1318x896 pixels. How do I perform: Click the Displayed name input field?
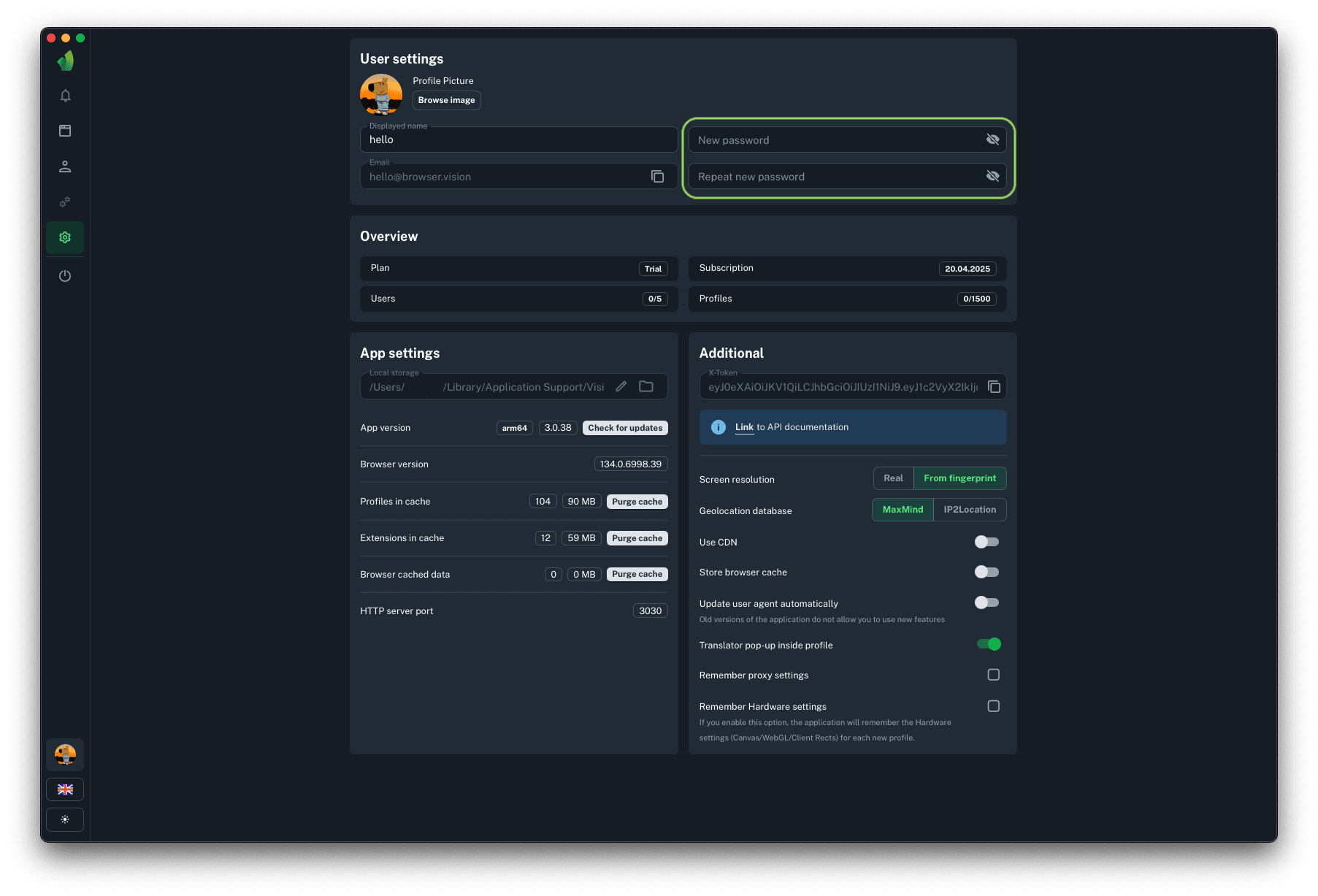[518, 140]
